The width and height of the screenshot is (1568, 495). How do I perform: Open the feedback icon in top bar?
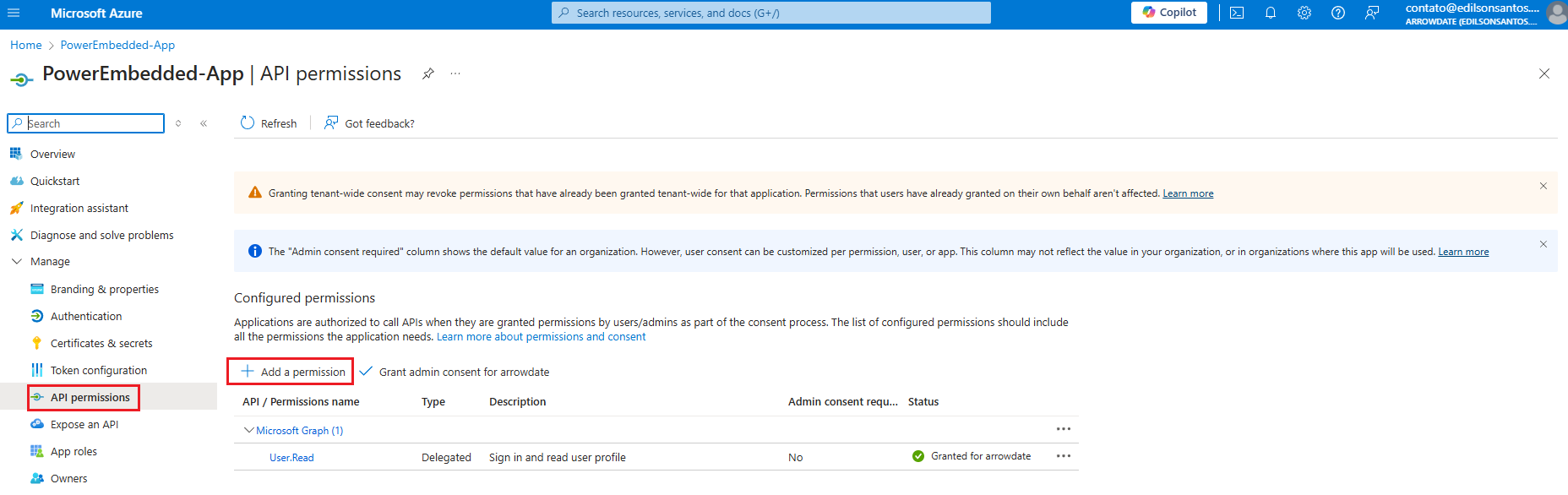click(1372, 13)
